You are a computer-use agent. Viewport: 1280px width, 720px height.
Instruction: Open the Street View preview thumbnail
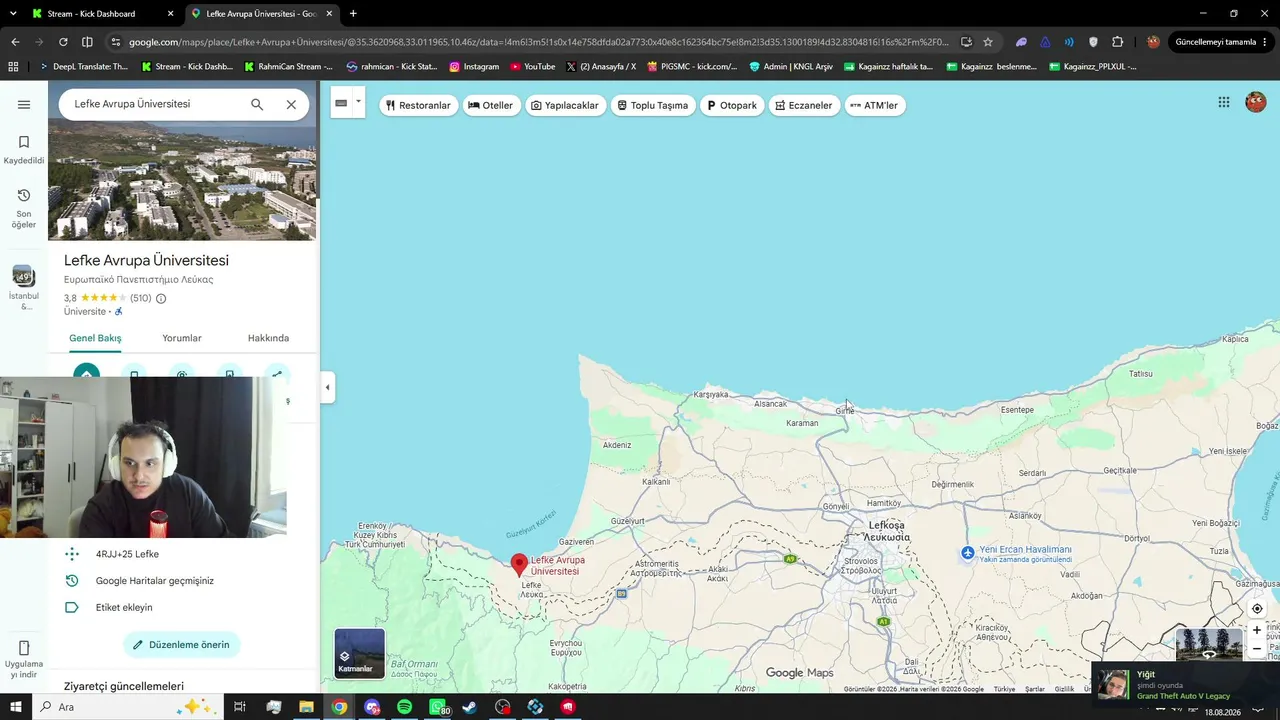click(1209, 644)
